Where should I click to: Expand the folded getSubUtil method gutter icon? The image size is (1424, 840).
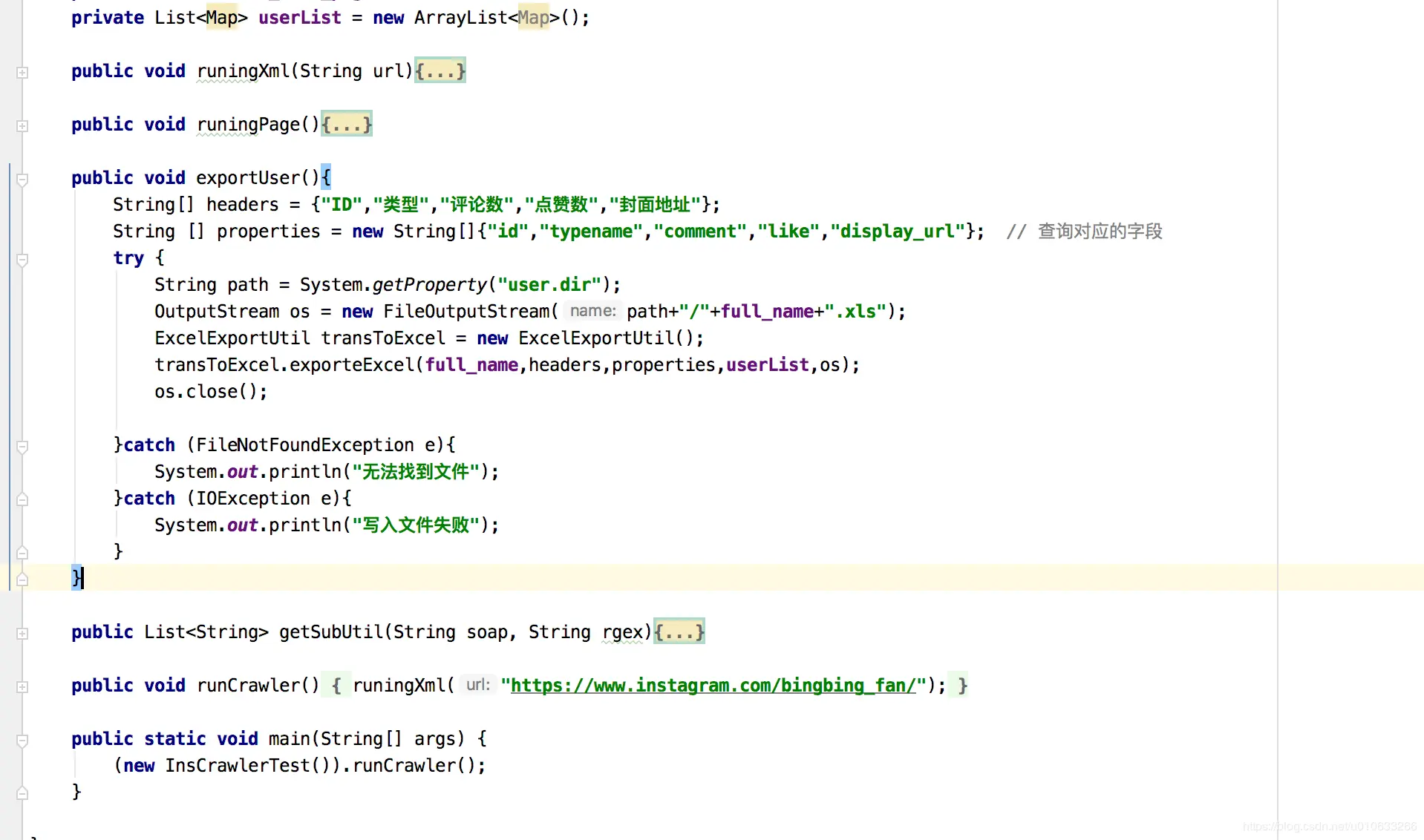(x=22, y=634)
